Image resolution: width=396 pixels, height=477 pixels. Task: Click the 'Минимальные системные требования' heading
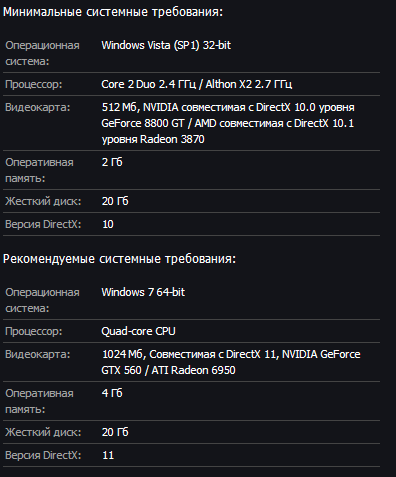coord(113,12)
